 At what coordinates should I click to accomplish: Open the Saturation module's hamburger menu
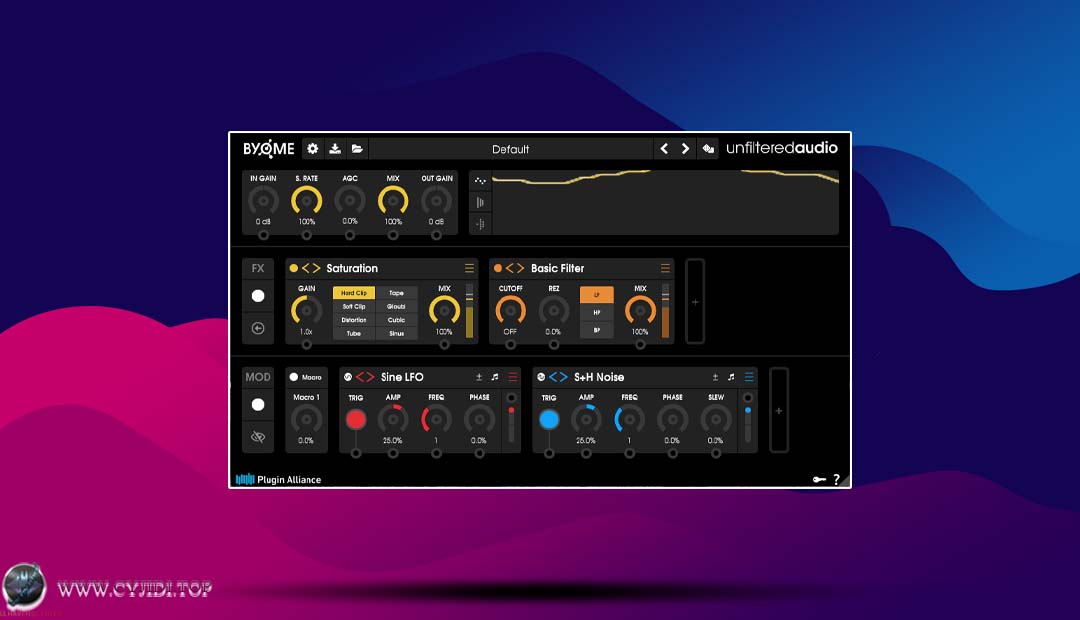tap(469, 268)
